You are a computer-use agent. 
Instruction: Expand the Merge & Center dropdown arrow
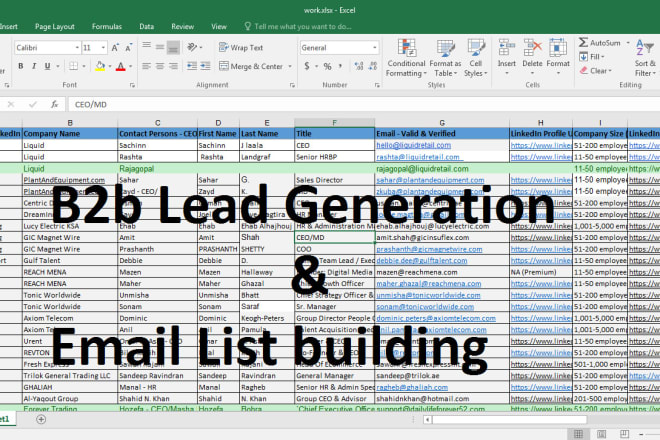pyautogui.click(x=290, y=67)
